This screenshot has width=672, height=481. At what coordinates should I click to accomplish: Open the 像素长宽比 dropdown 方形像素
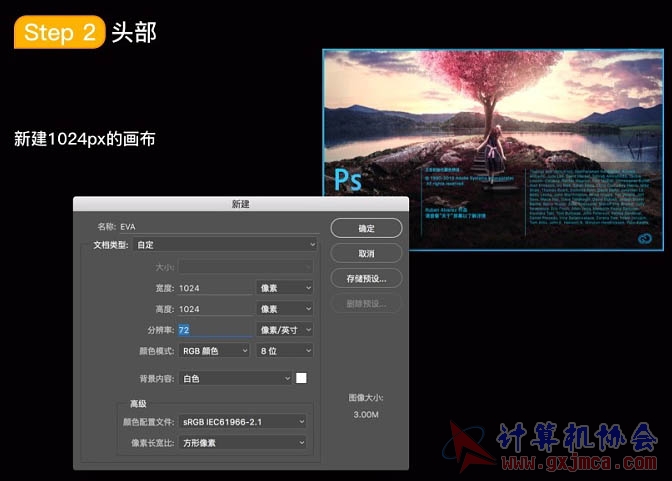[243, 443]
